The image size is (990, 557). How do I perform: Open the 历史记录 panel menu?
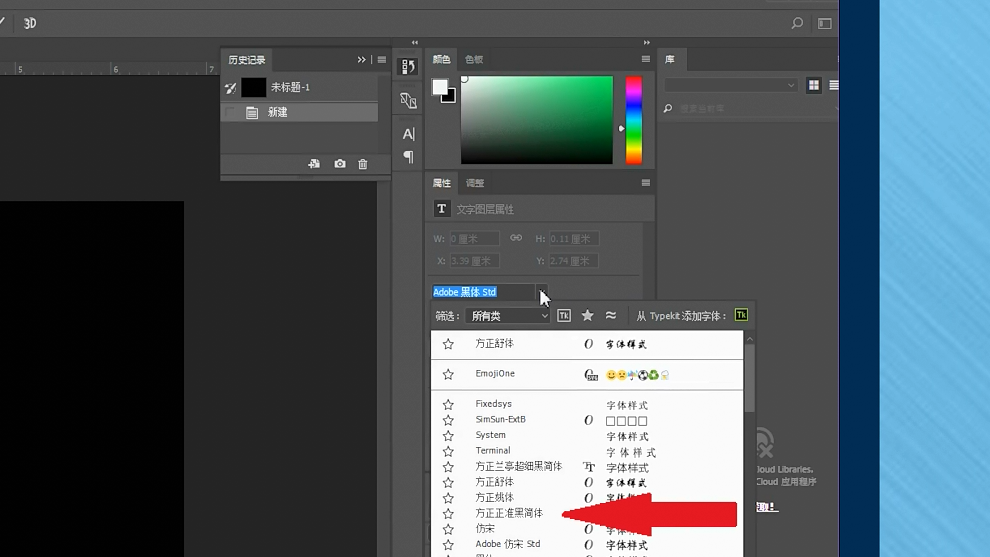[381, 59]
